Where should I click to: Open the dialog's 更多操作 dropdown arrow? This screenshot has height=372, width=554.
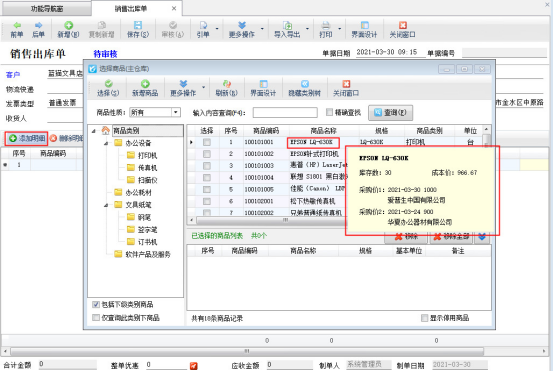[204, 87]
